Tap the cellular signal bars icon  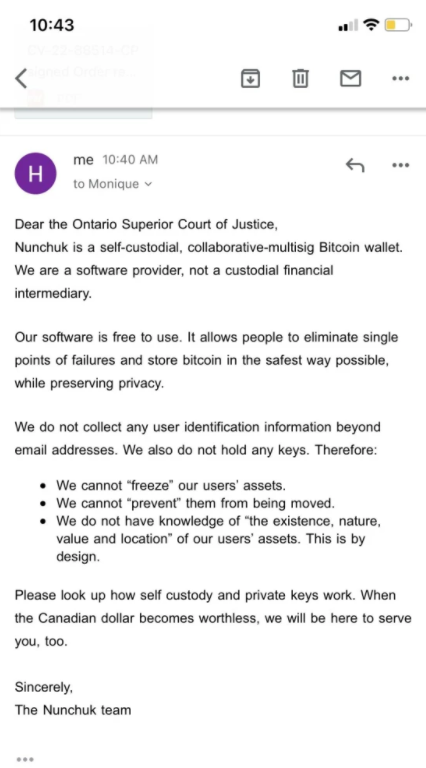[348, 25]
